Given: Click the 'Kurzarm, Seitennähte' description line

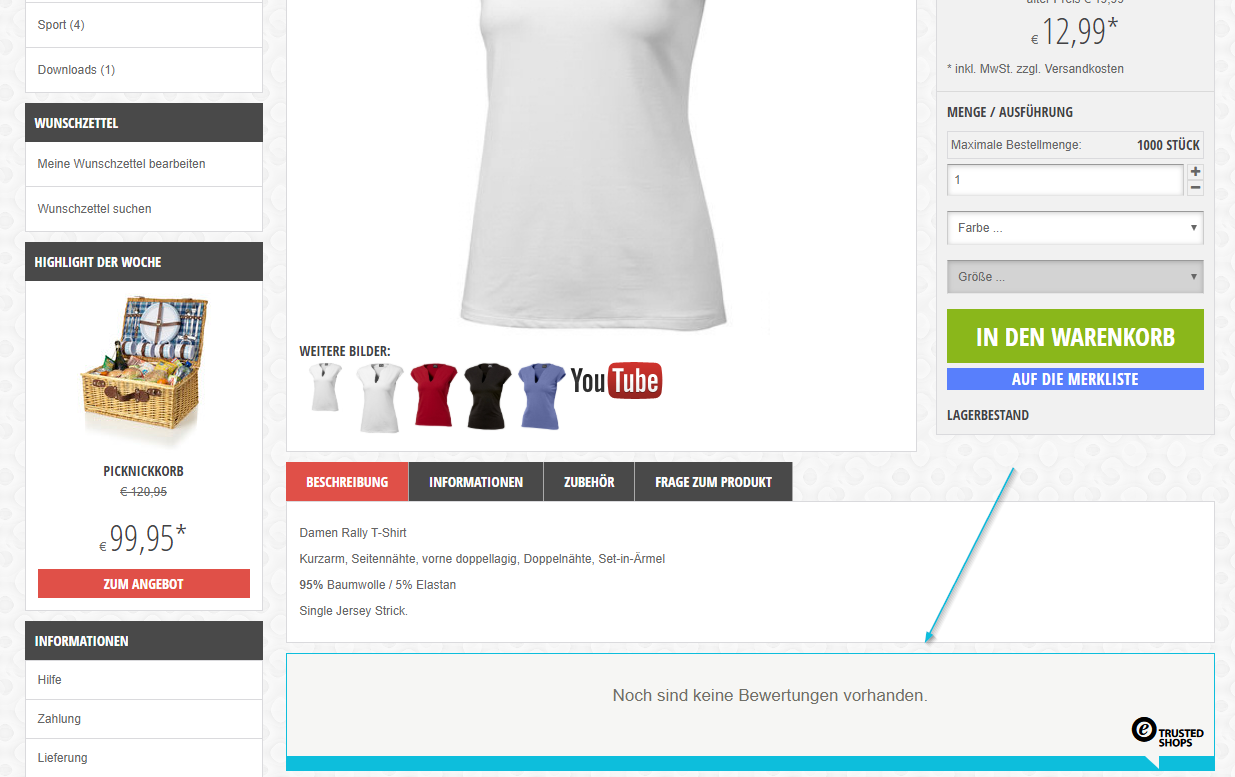Looking at the screenshot, I should click(482, 559).
